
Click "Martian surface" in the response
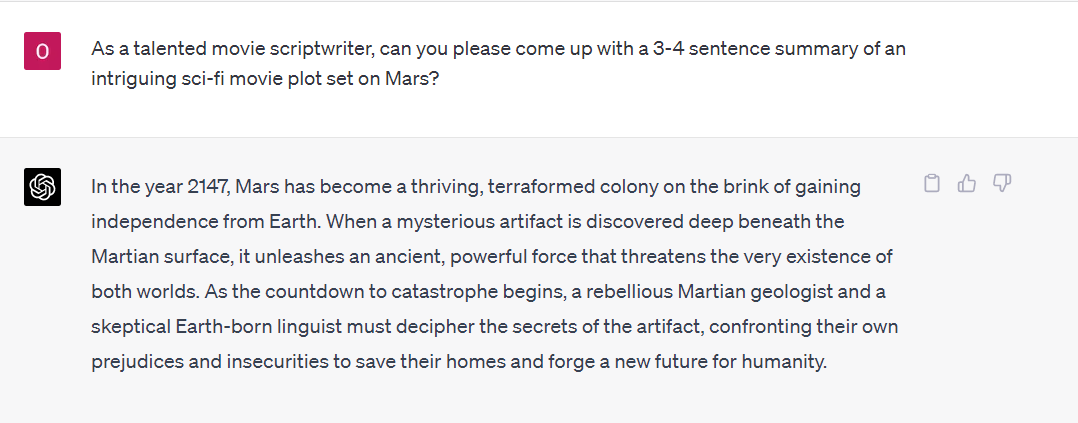pyautogui.click(x=160, y=257)
